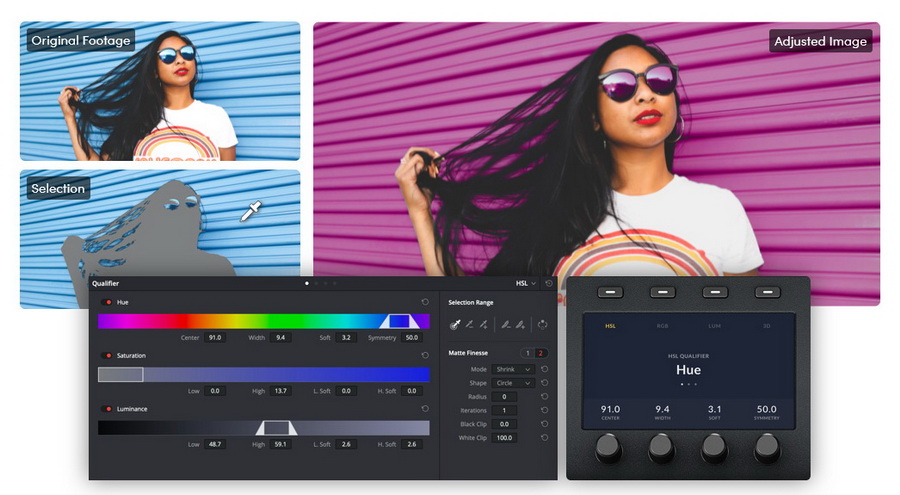Click the Saturation range bar

[x=263, y=374]
